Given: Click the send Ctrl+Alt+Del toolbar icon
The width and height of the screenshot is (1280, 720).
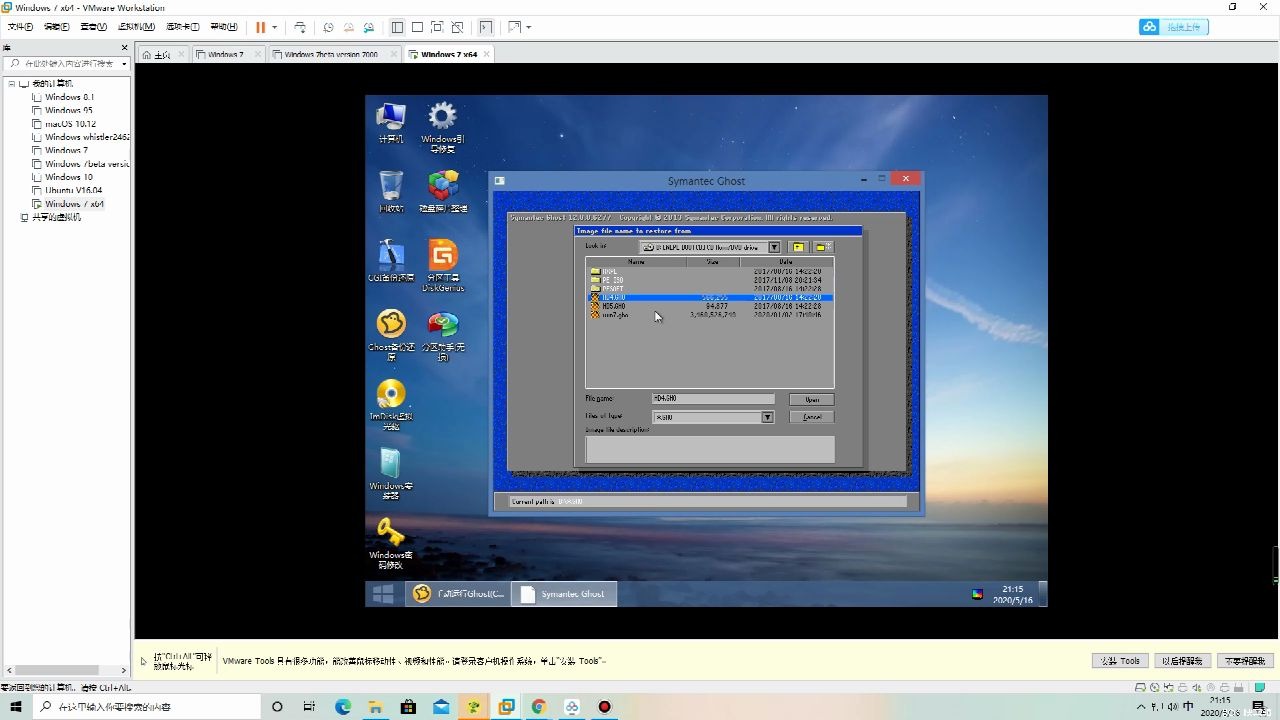Looking at the screenshot, I should pyautogui.click(x=299, y=27).
